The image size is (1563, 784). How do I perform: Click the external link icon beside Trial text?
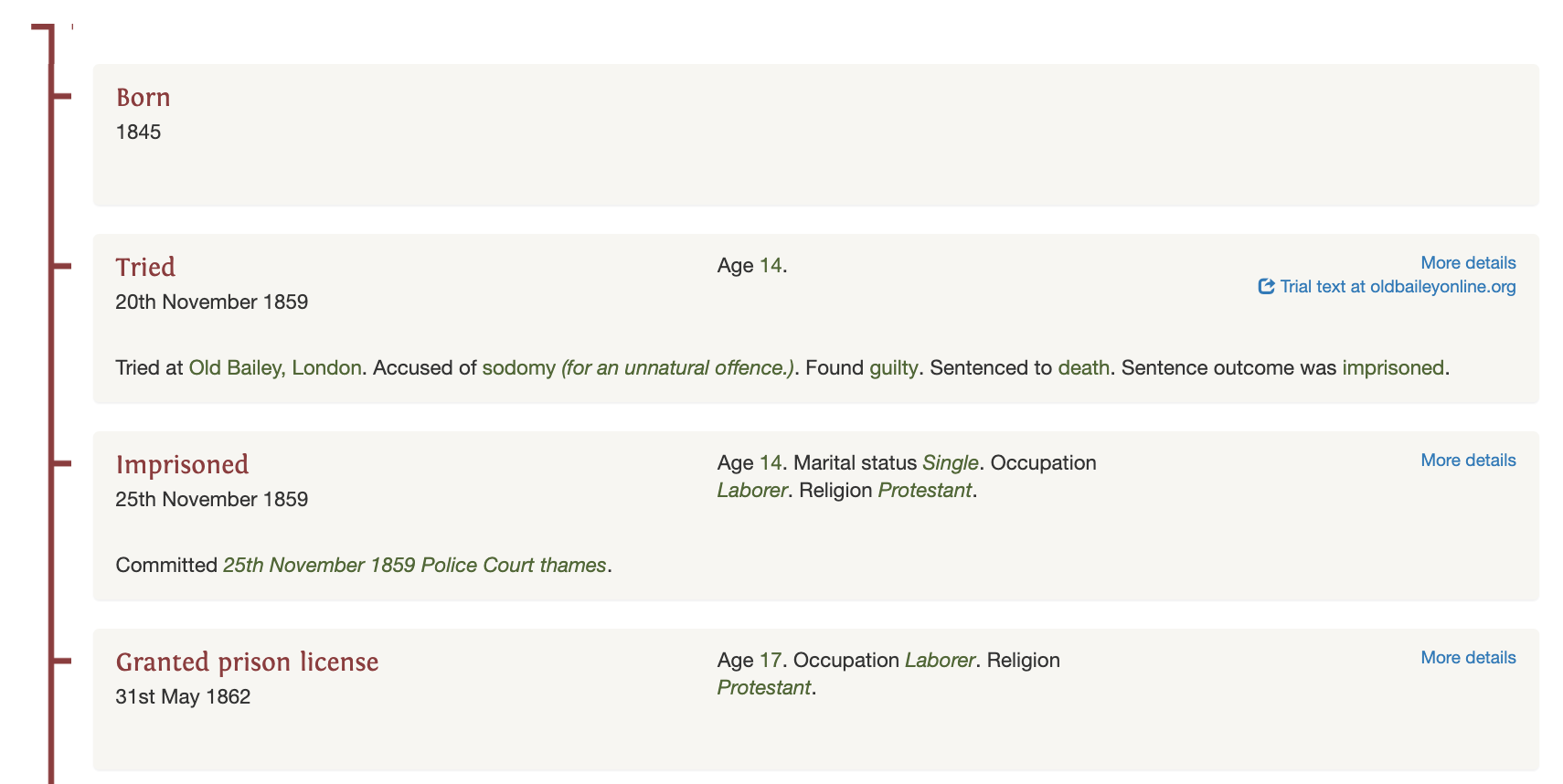click(1266, 286)
